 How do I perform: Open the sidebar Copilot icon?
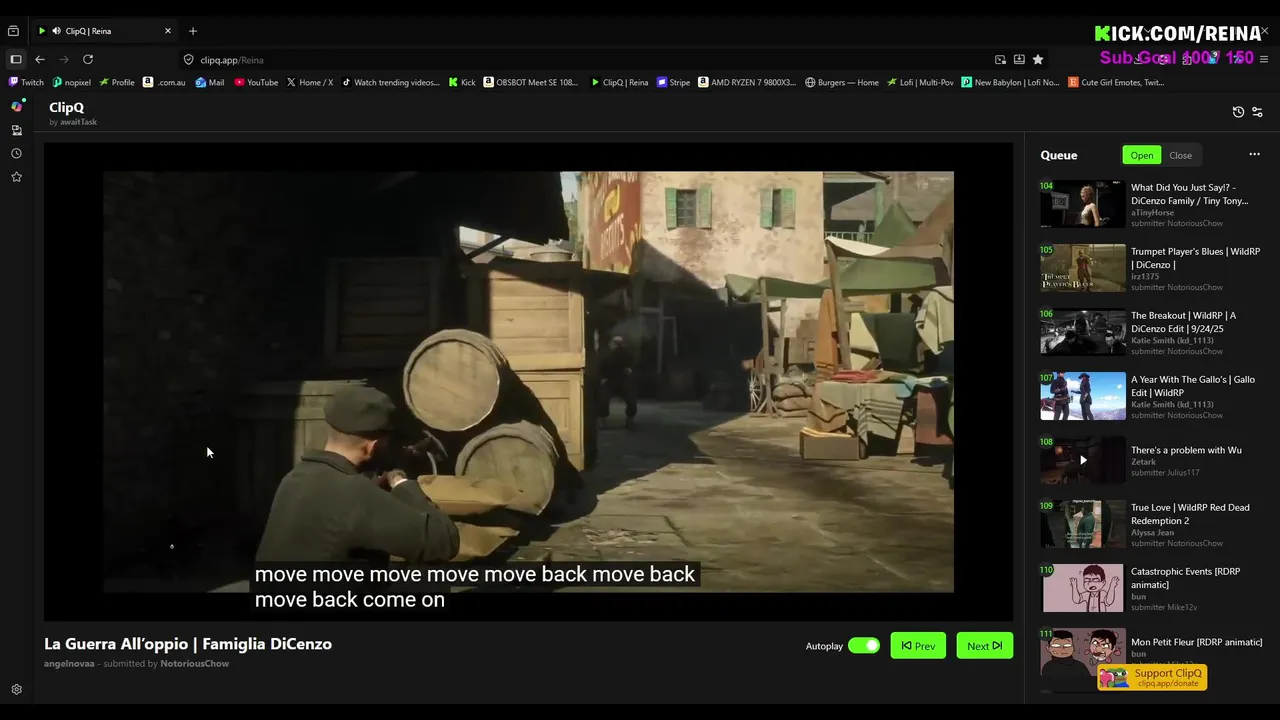pos(16,106)
